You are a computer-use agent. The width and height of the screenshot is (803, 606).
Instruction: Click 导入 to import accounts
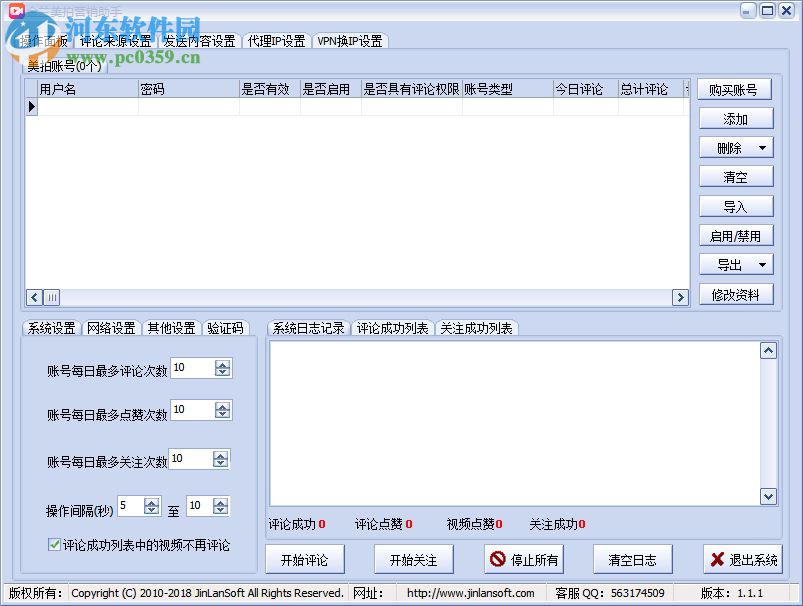(x=735, y=206)
